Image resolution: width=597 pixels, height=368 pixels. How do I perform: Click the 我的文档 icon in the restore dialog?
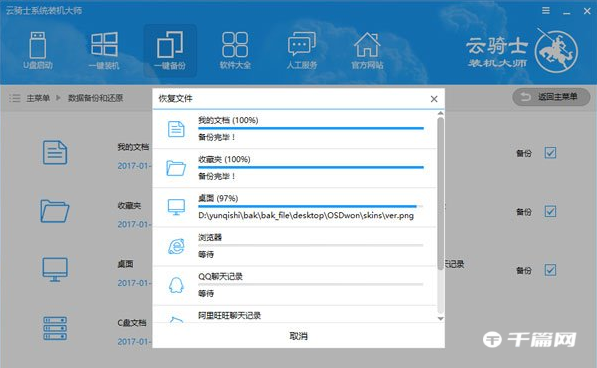(x=176, y=129)
